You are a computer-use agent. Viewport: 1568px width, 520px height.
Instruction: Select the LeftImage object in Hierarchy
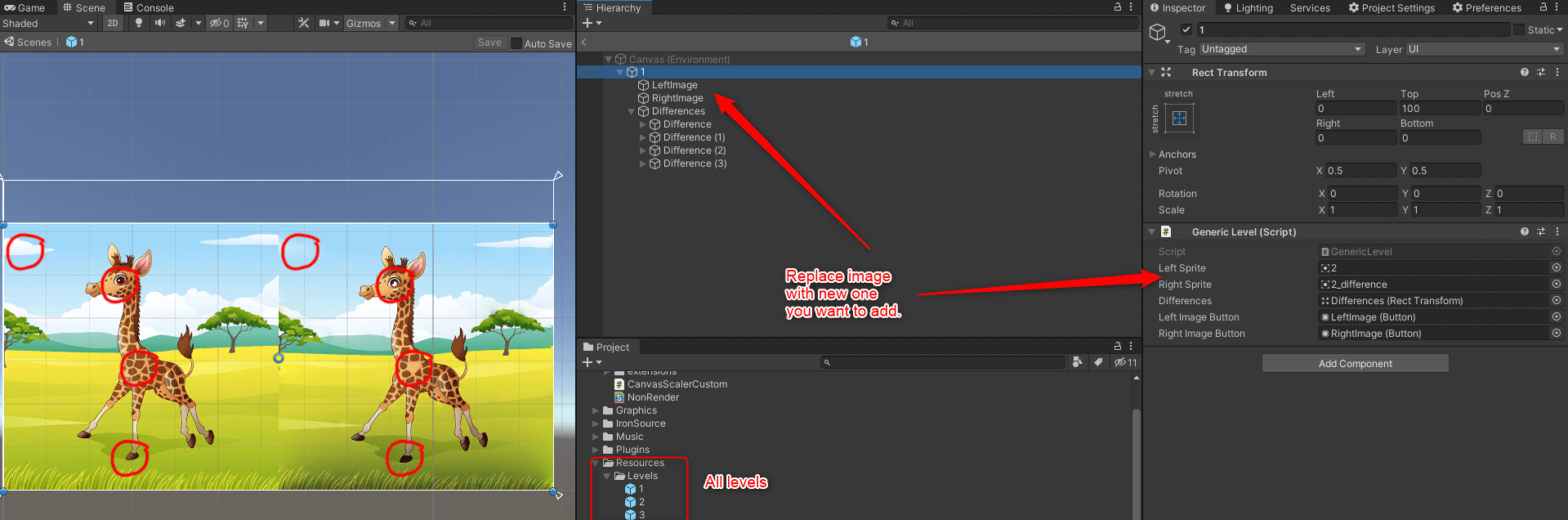pyautogui.click(x=675, y=85)
